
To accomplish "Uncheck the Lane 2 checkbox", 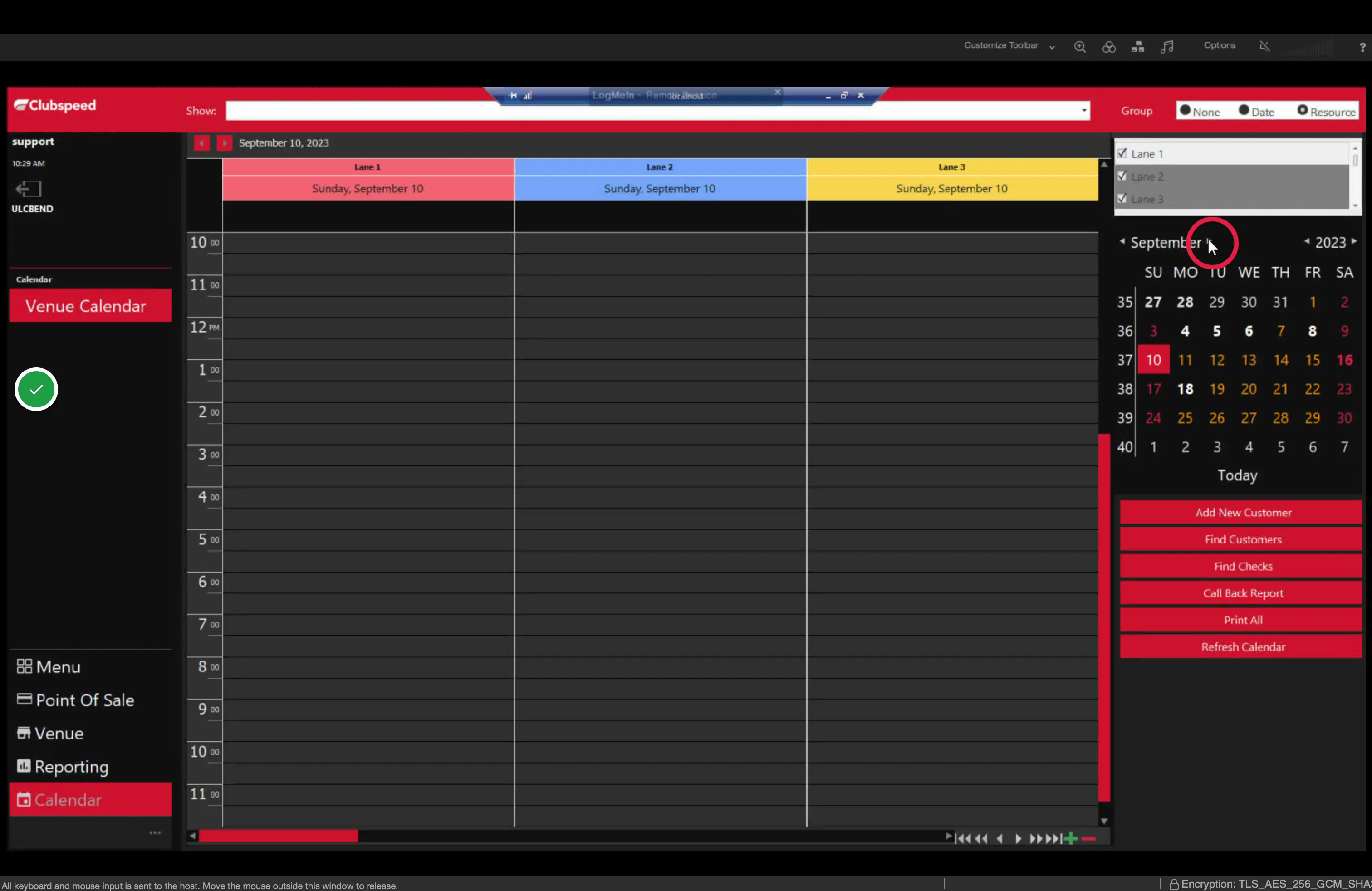I will coord(1122,176).
